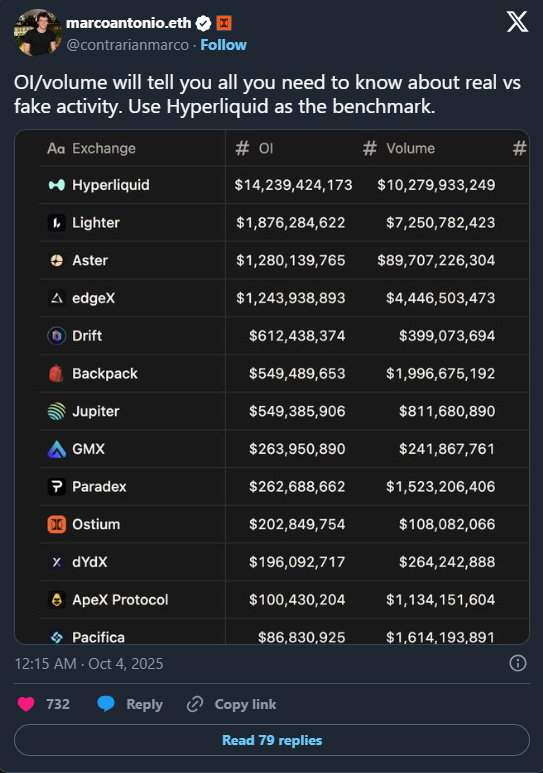The width and height of the screenshot is (543, 773).
Task: Copy link using chain icon
Action: (x=195, y=704)
